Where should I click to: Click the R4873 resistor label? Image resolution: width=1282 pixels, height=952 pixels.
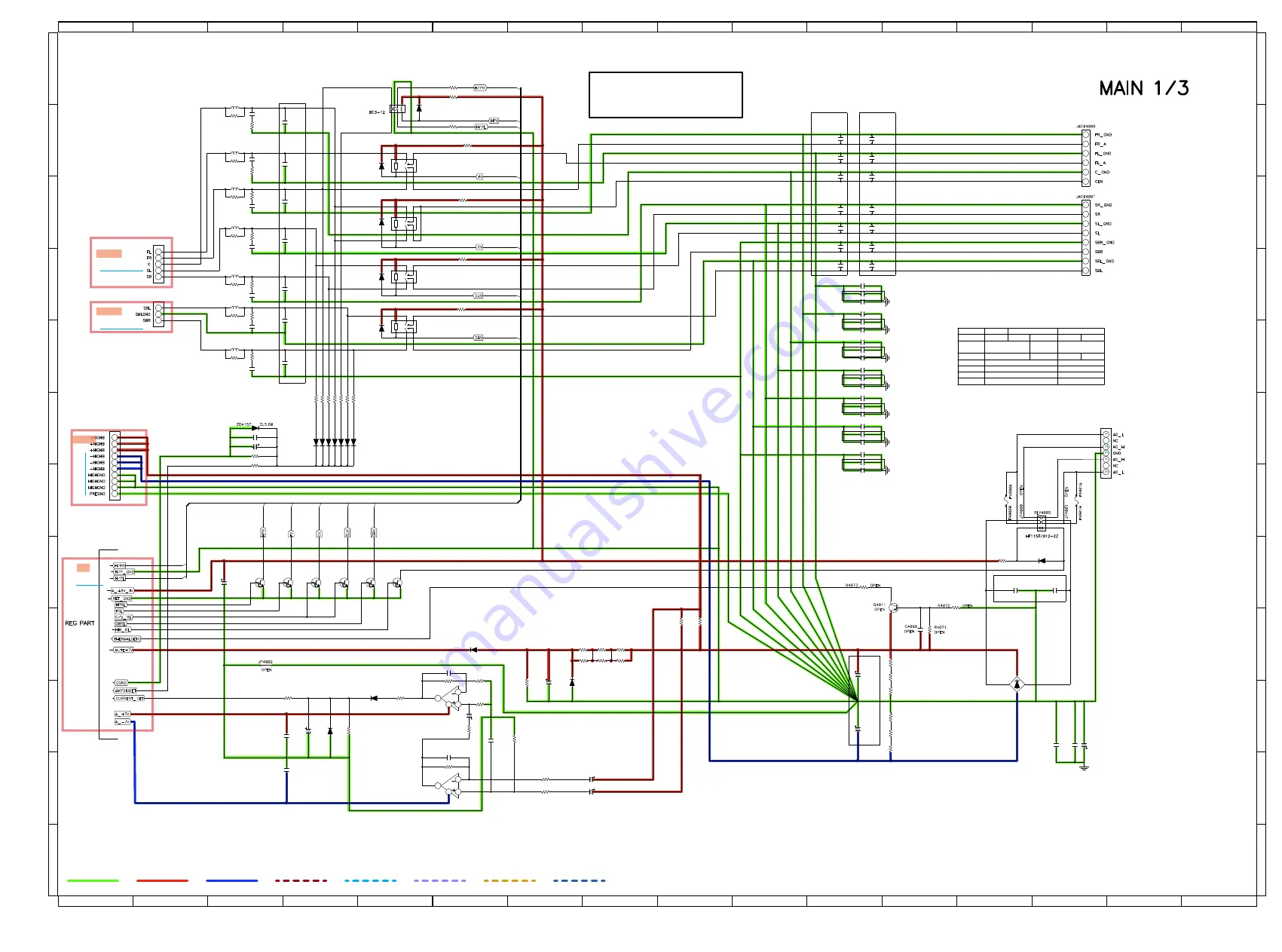pos(851,585)
